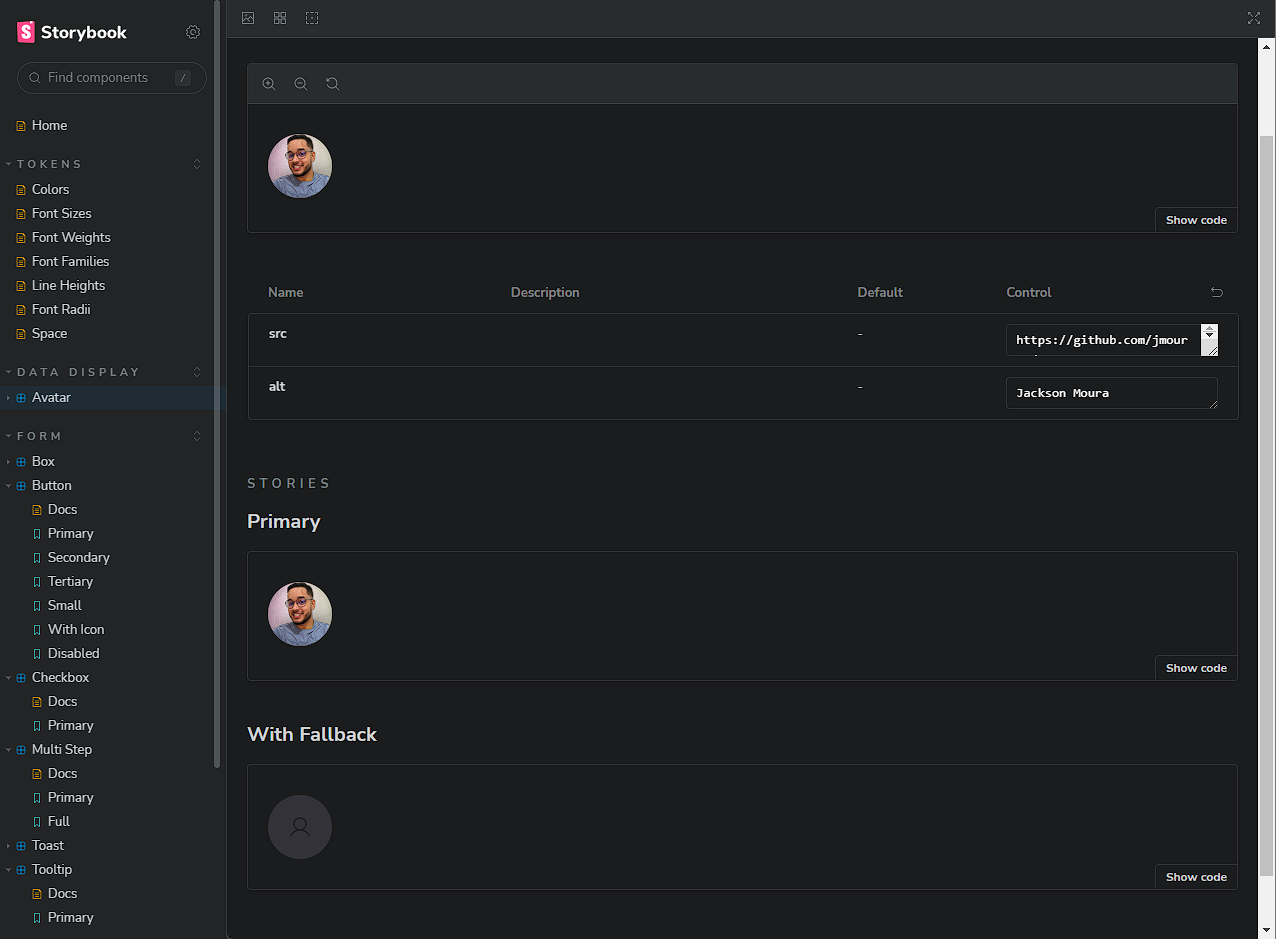Click the Find components search field
Viewport: 1276px width, 939px height.
(x=111, y=77)
